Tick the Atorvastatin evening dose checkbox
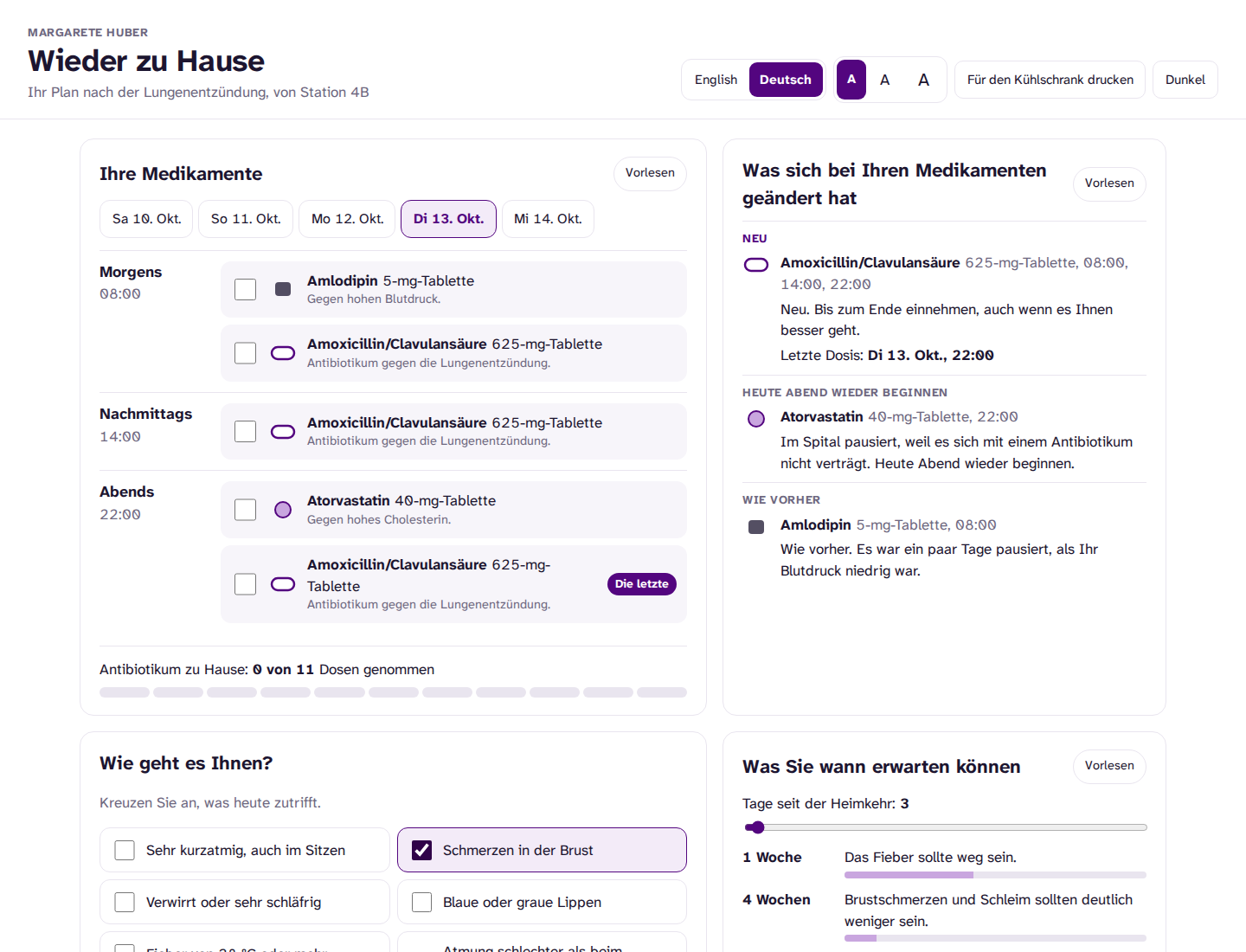 [246, 510]
